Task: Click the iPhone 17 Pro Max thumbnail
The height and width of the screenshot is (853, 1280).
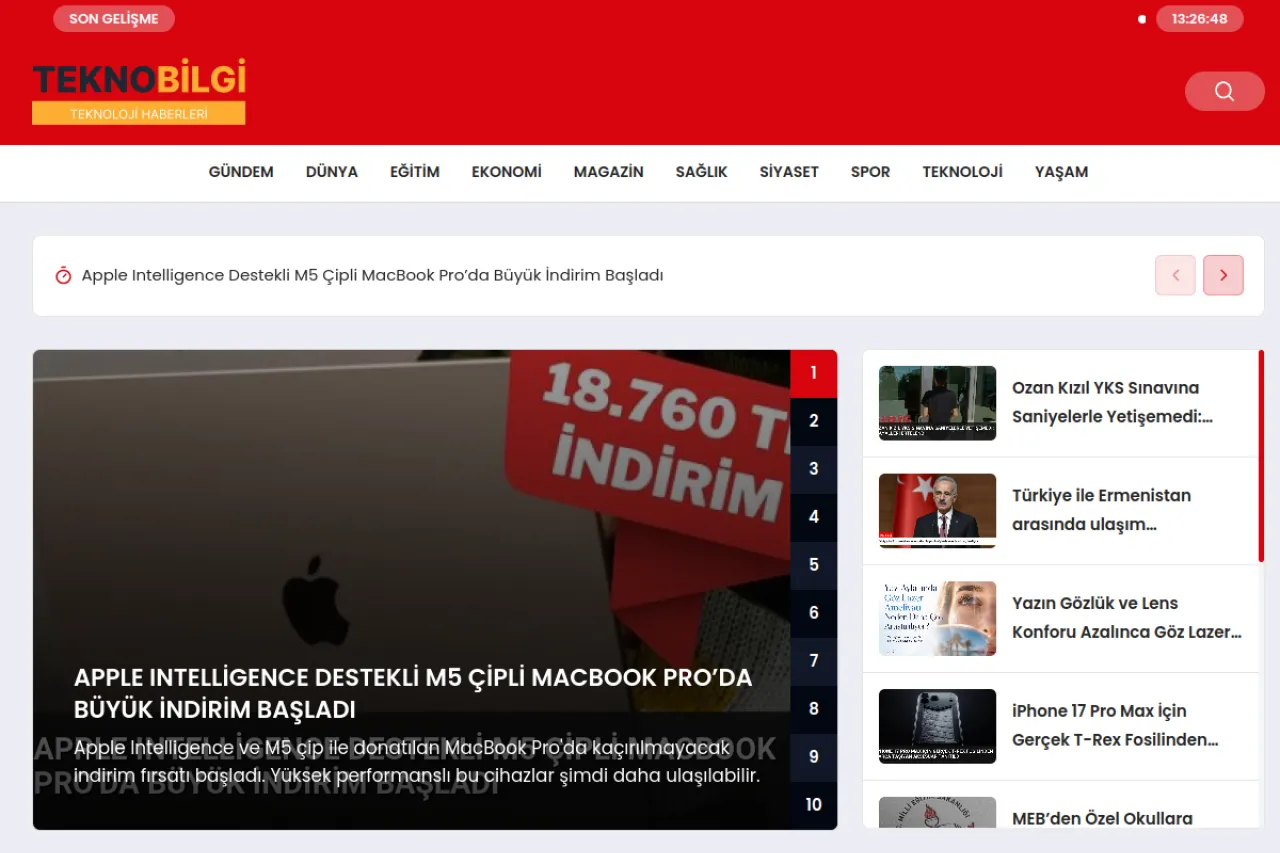Action: coord(937,727)
